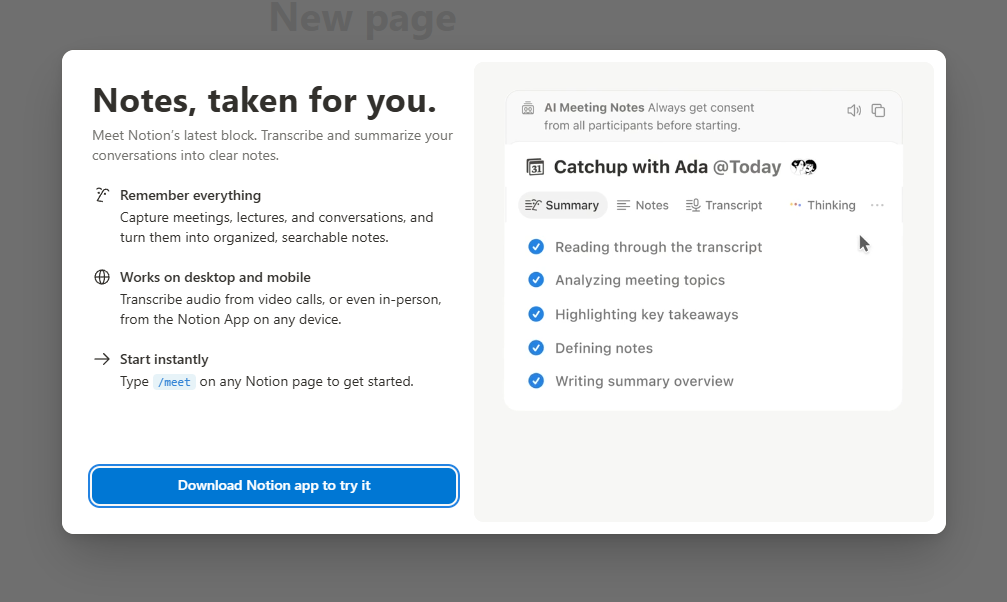
Task: Open the Transcript tab
Action: click(x=724, y=205)
